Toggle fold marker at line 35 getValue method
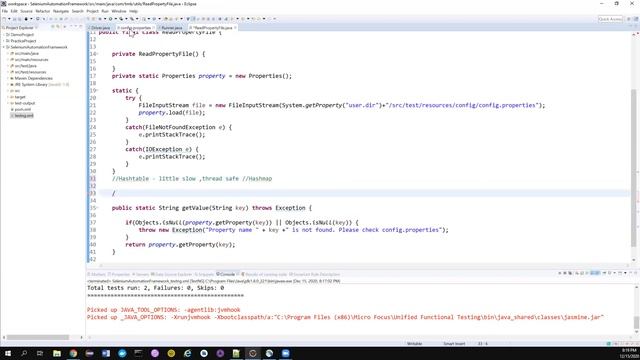The width and height of the screenshot is (640, 360). pyautogui.click(x=97, y=208)
